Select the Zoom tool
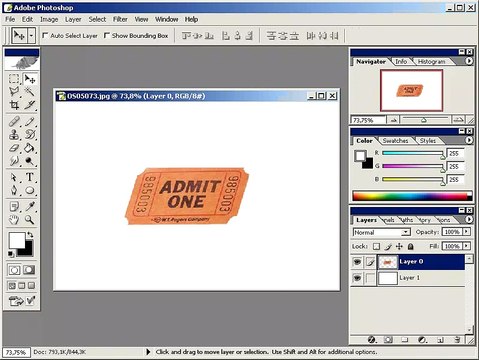This screenshot has width=479, height=360. tap(30, 220)
